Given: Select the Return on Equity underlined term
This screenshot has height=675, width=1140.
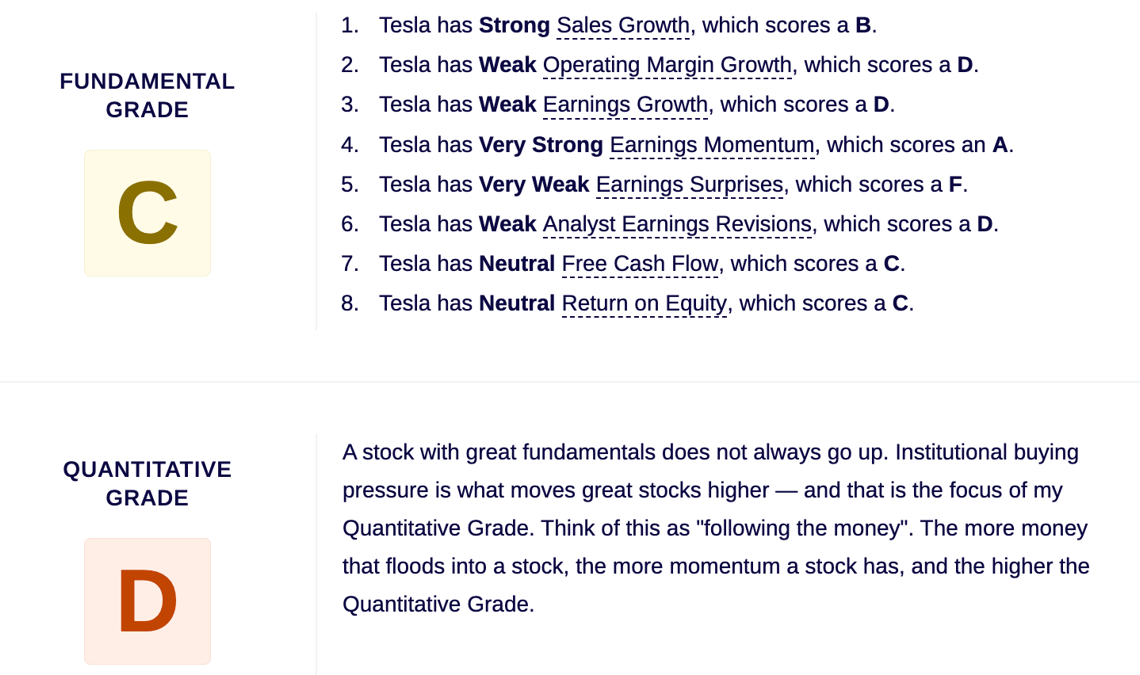Looking at the screenshot, I should (644, 303).
